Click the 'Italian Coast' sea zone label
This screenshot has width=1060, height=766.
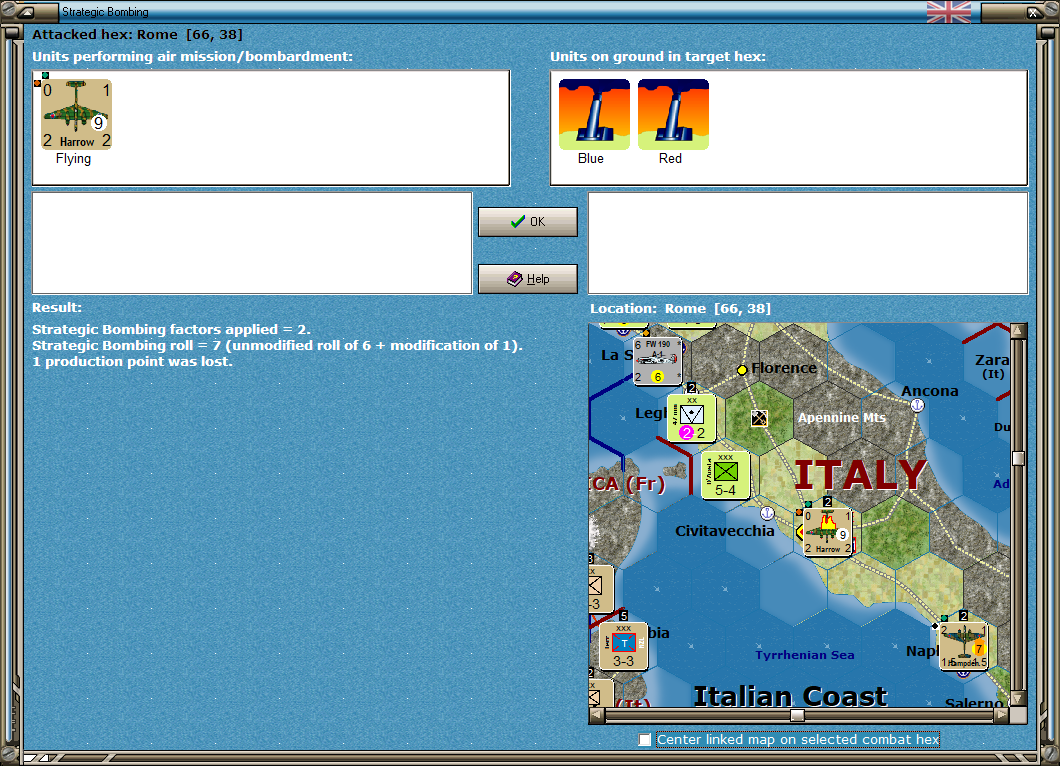tap(790, 696)
